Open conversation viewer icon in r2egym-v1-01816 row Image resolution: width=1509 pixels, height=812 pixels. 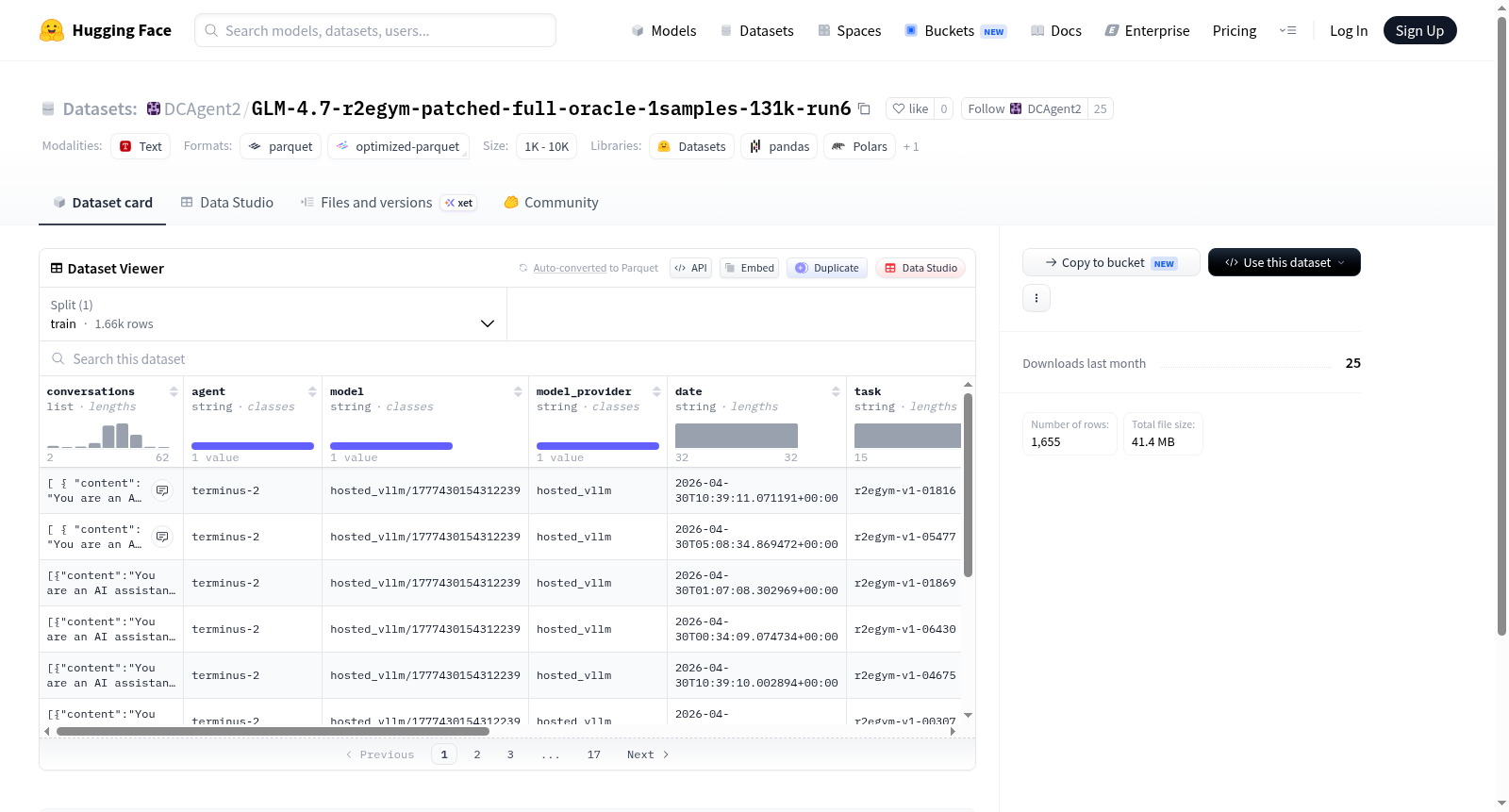coord(162,490)
